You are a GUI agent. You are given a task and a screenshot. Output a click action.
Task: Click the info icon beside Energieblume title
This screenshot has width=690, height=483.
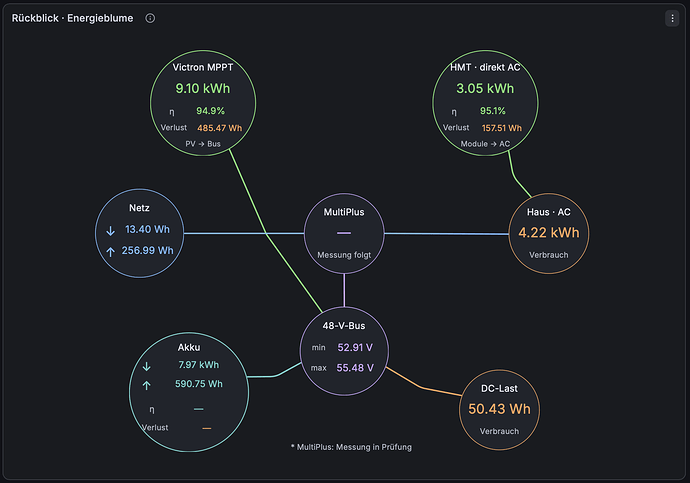[x=150, y=18]
